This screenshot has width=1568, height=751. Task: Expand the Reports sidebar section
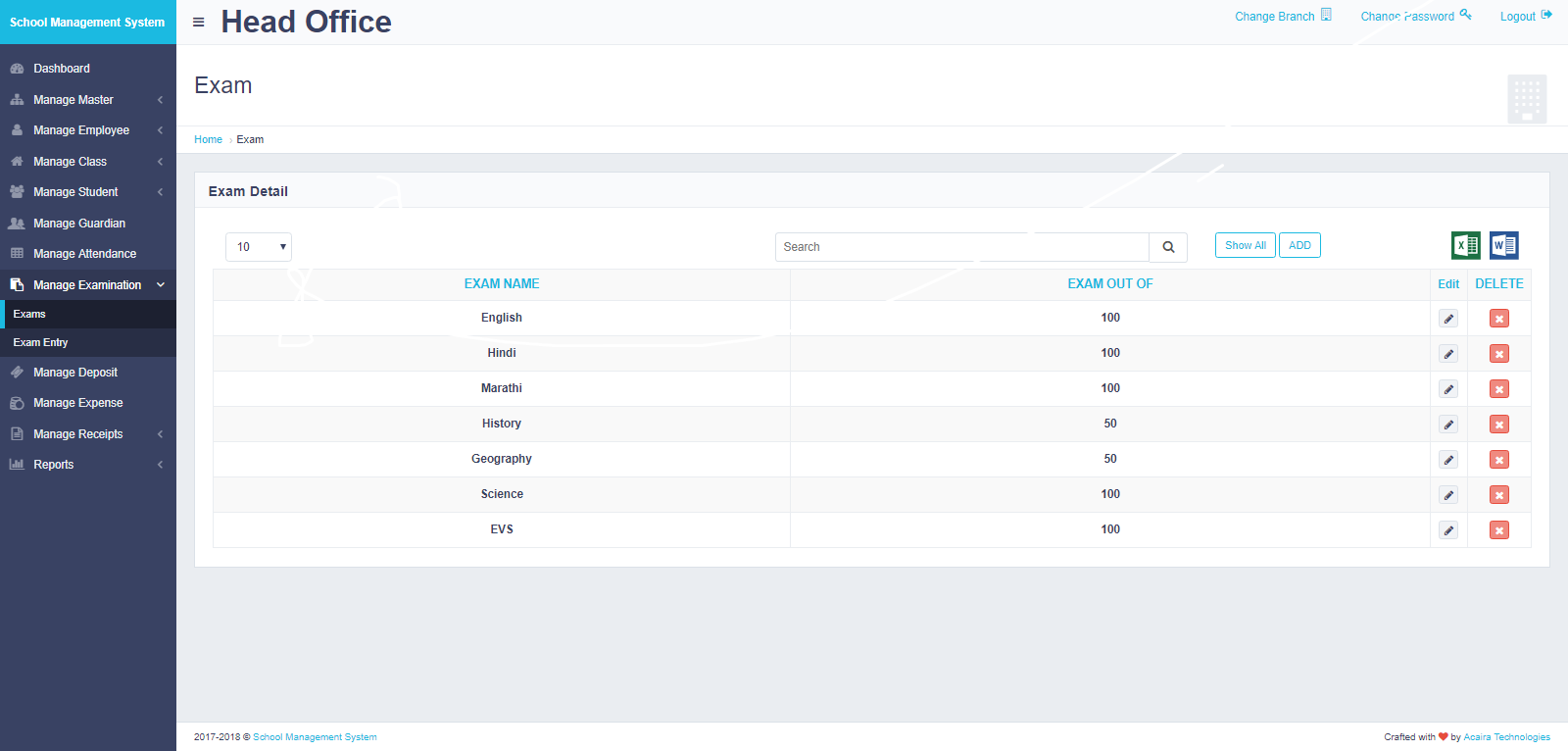87,465
